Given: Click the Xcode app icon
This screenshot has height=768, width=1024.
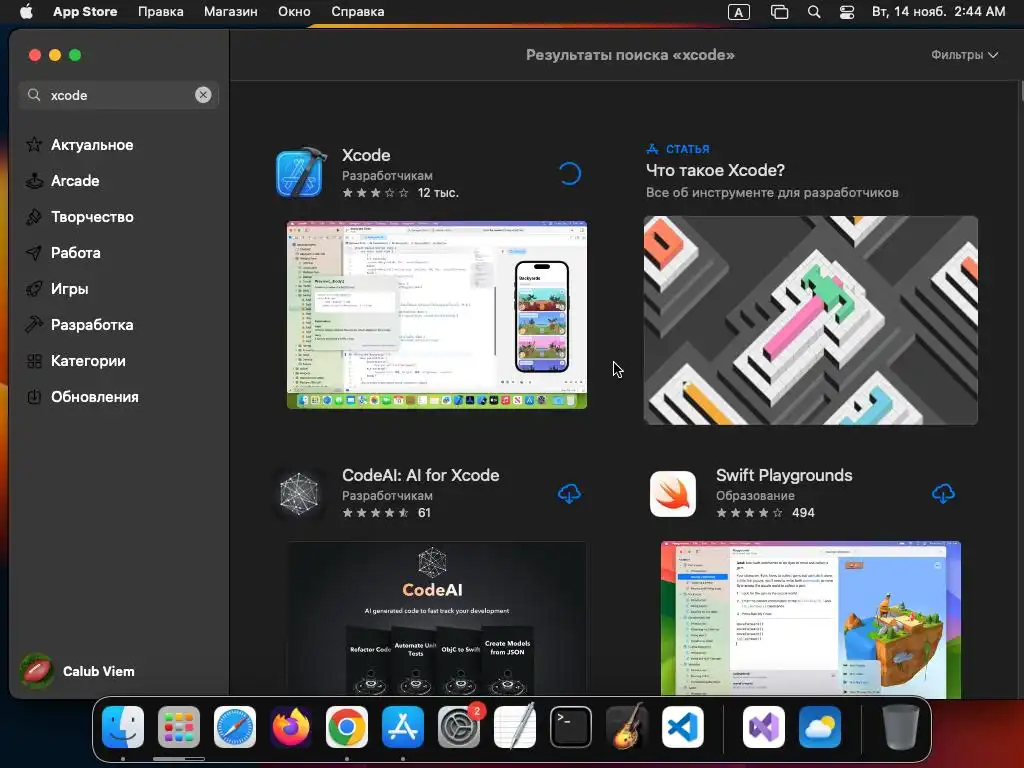Looking at the screenshot, I should [x=300, y=173].
